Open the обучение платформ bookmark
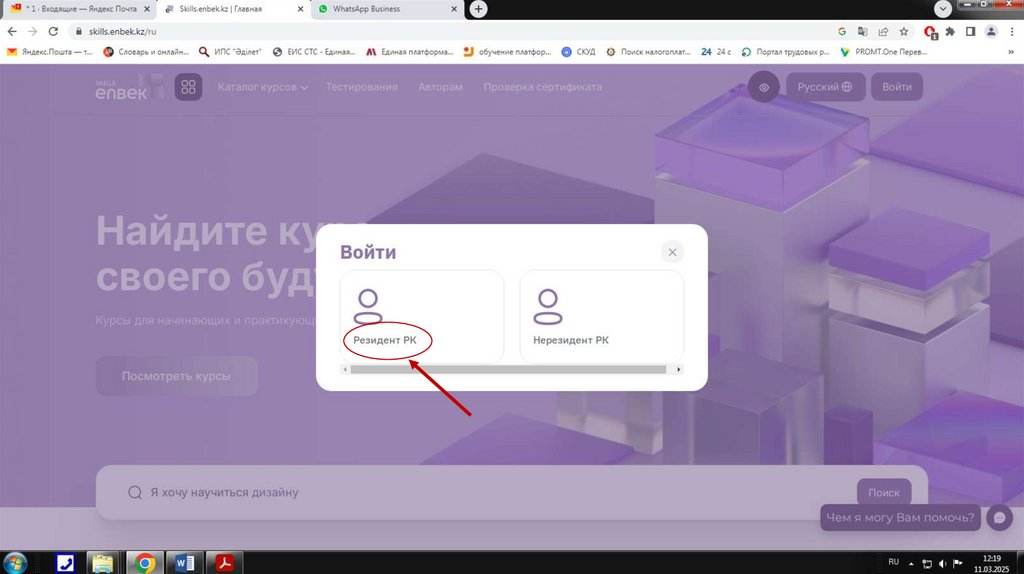 507,52
